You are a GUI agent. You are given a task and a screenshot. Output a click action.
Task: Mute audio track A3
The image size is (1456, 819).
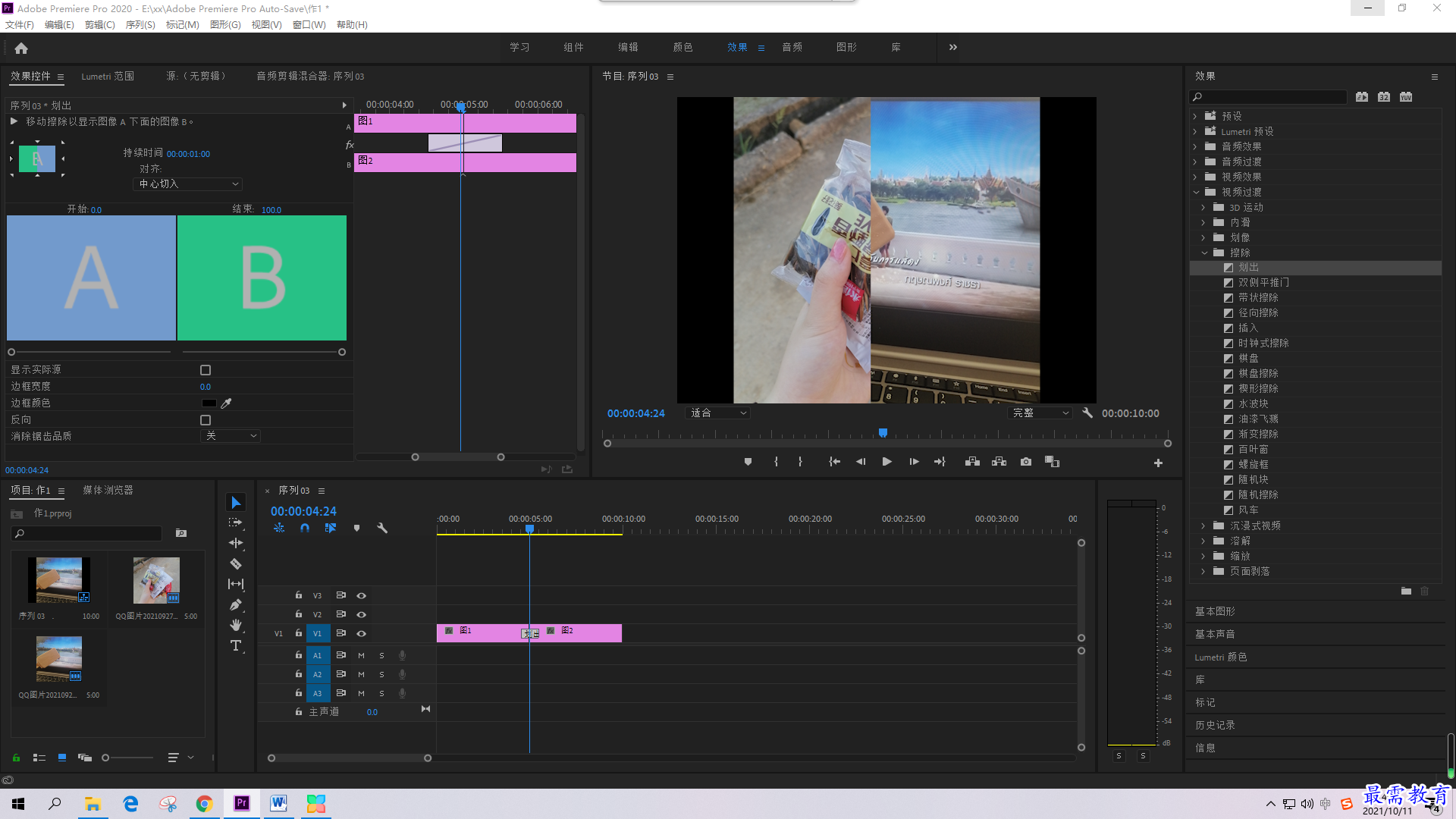[361, 694]
